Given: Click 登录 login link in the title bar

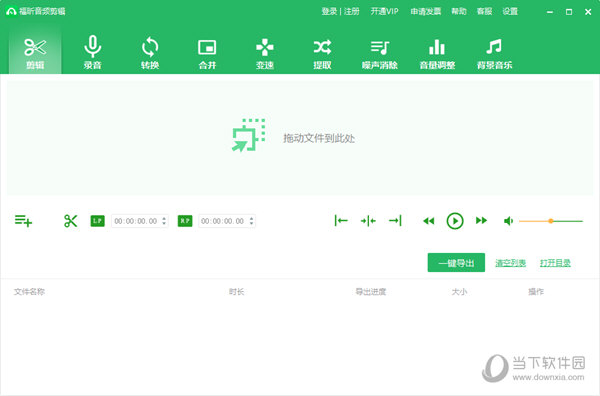Looking at the screenshot, I should 329,11.
